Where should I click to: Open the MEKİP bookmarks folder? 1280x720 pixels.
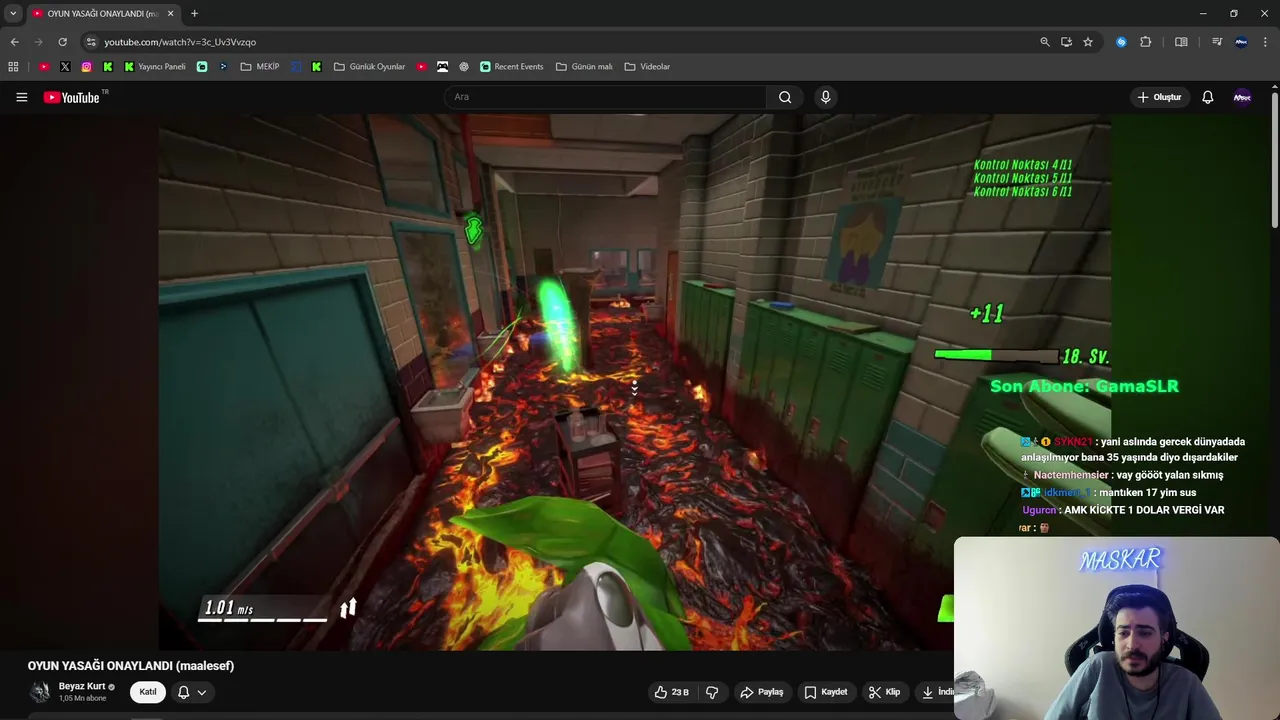click(x=260, y=67)
